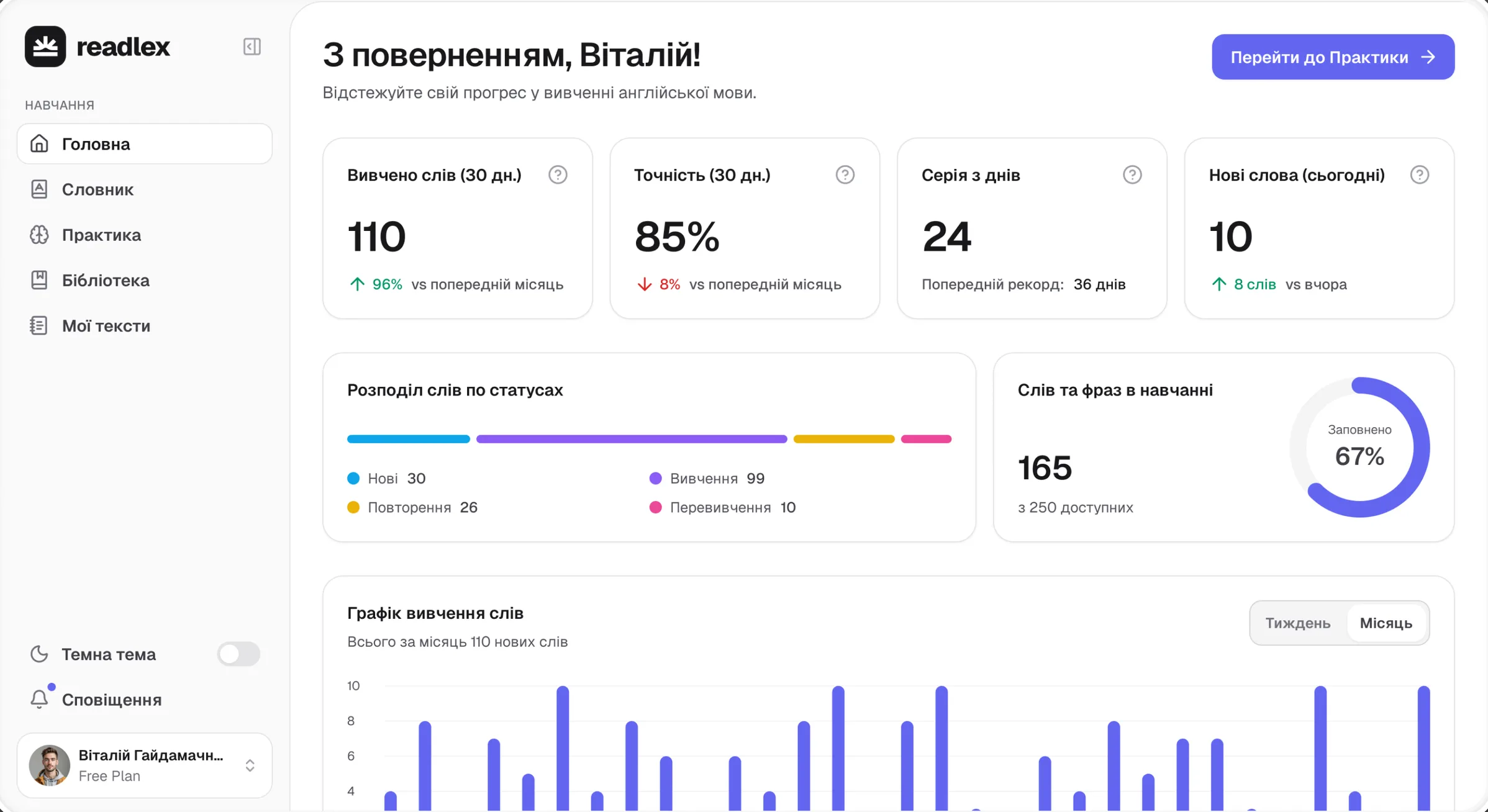Click the 24 day streak value
1488x812 pixels.
(x=946, y=237)
